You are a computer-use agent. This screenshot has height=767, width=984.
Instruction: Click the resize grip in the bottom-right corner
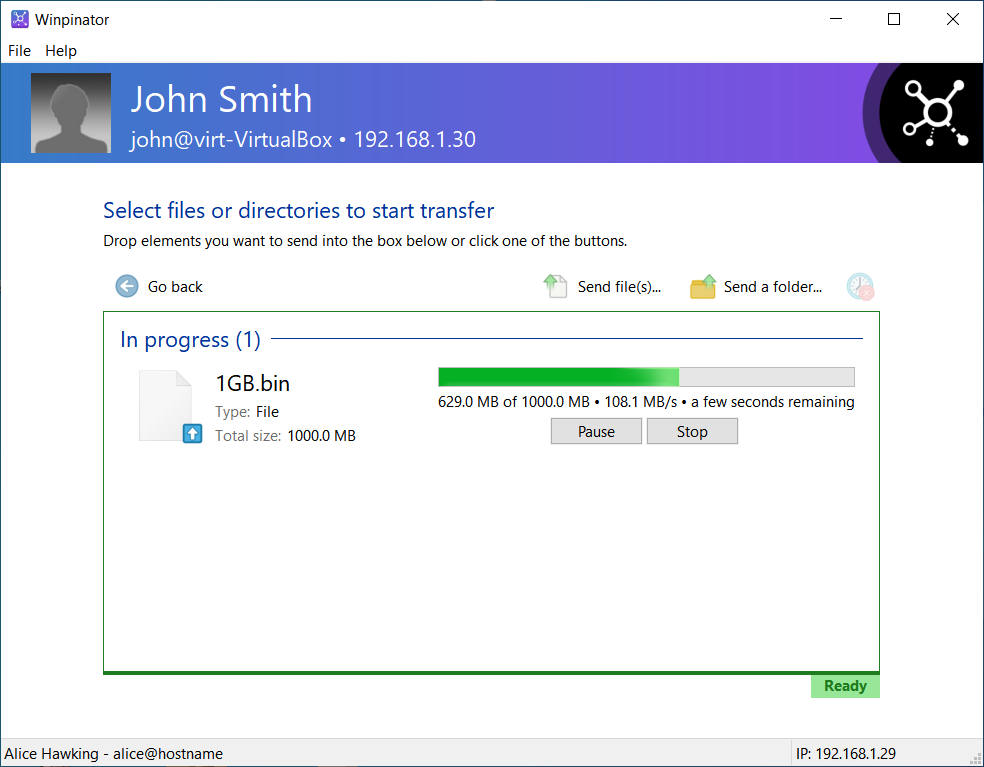tap(977, 760)
